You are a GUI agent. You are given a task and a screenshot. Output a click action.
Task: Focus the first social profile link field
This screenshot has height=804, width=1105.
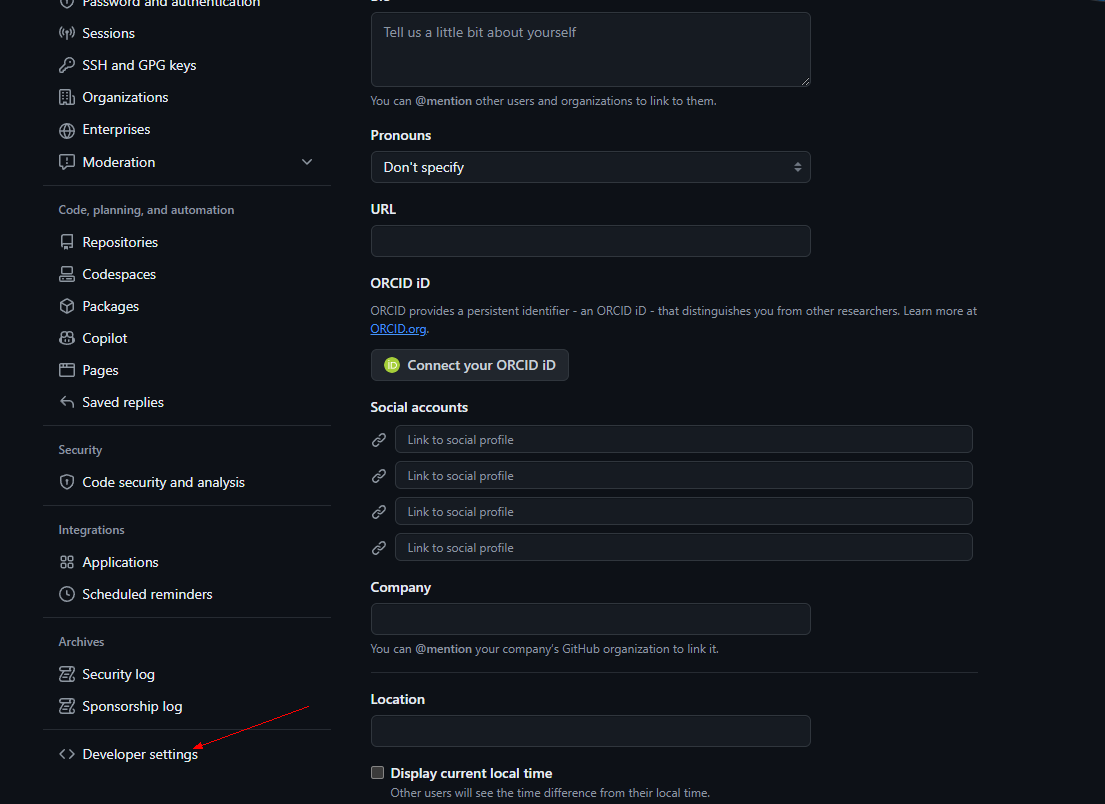(x=684, y=439)
